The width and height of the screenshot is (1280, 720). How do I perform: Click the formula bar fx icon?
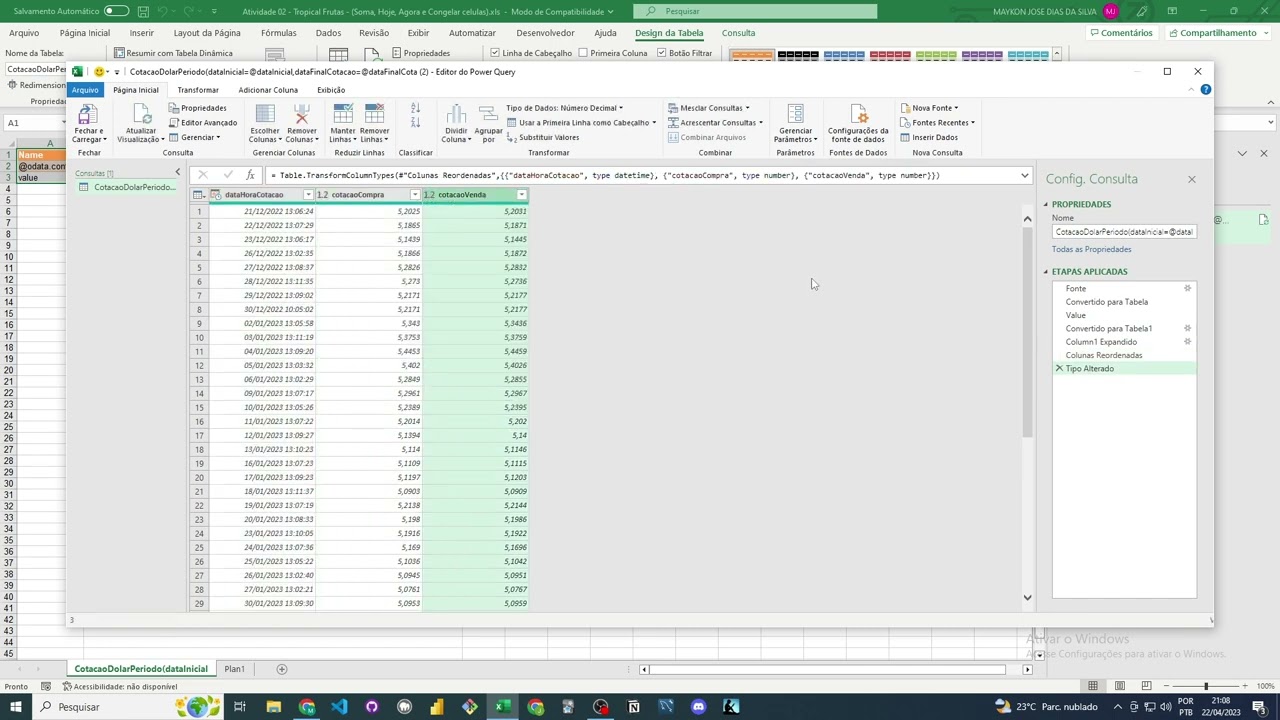pyautogui.click(x=250, y=175)
